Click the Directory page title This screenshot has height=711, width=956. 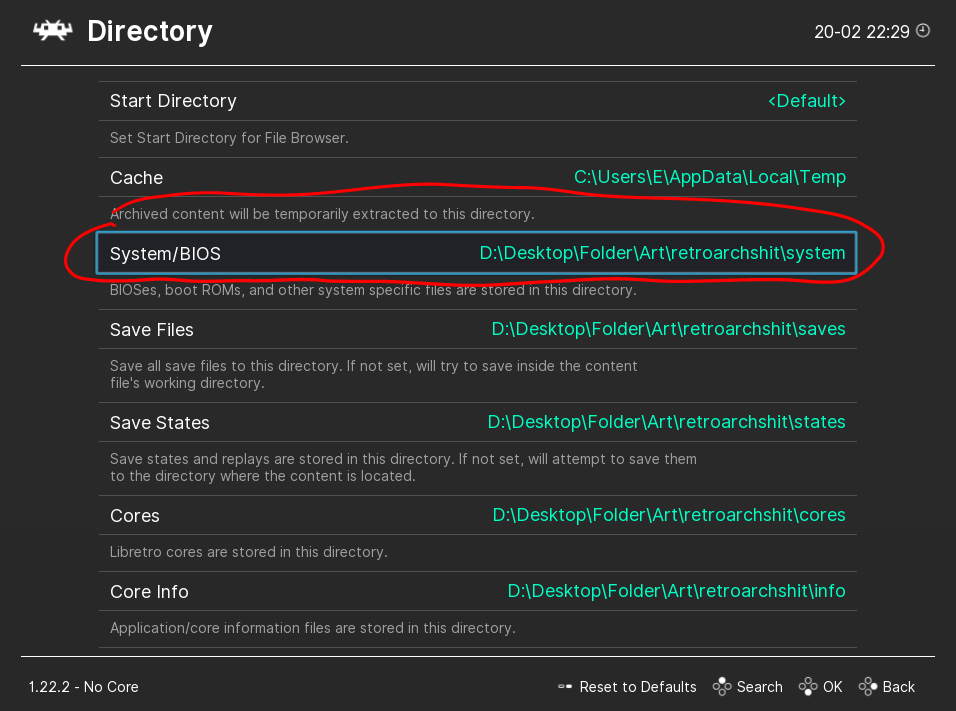150,31
